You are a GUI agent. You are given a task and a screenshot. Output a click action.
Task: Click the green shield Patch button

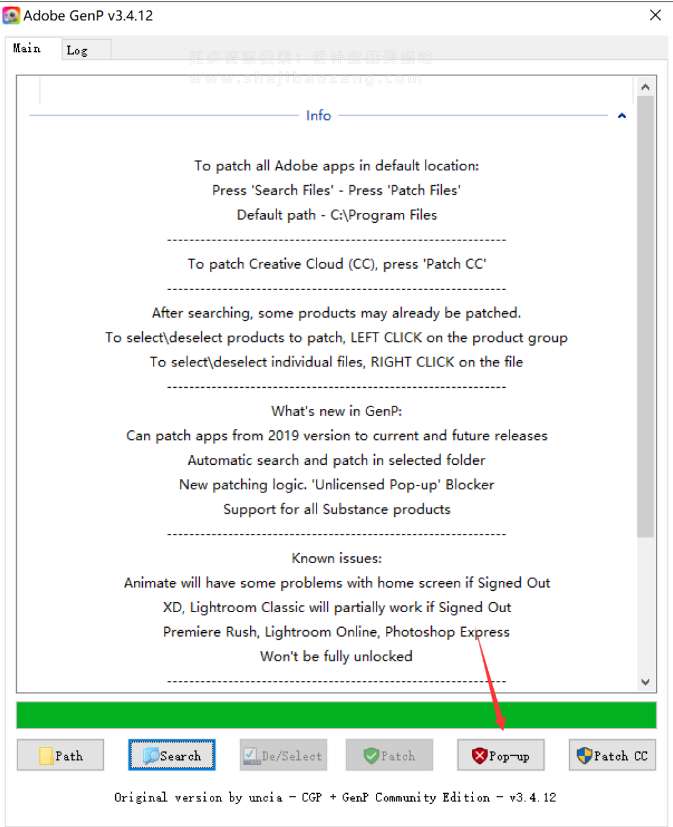[x=389, y=755]
